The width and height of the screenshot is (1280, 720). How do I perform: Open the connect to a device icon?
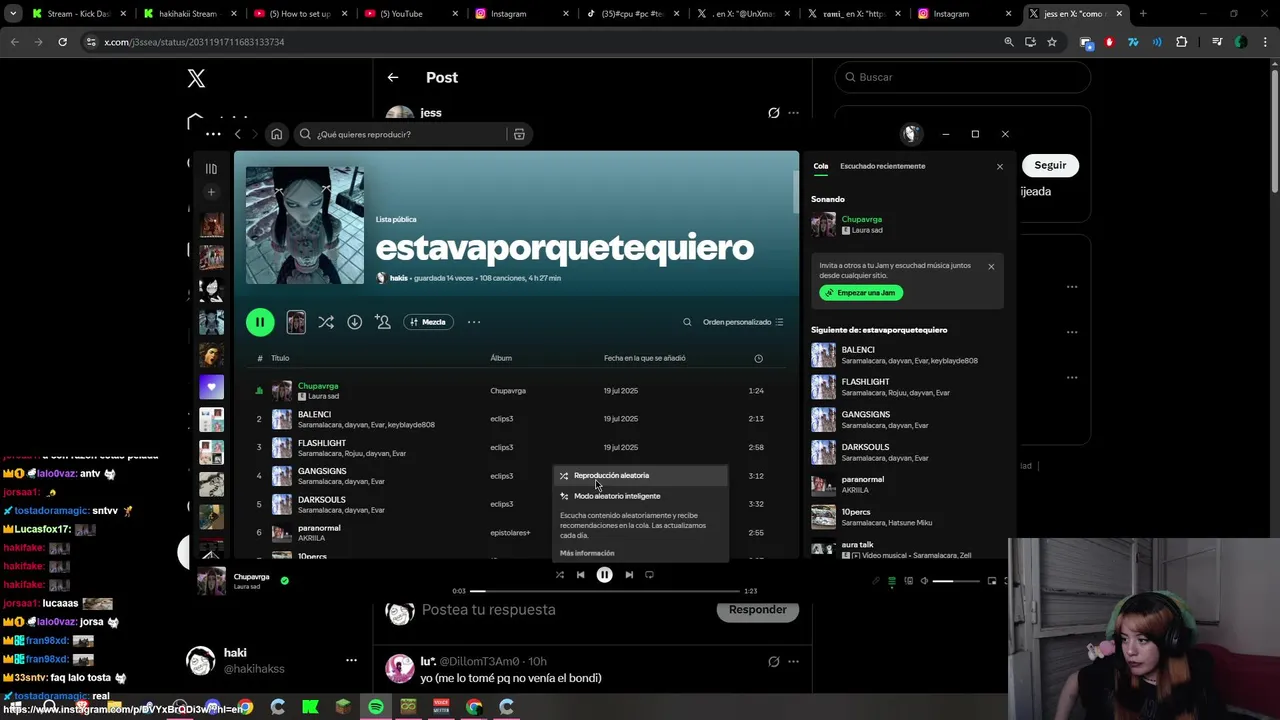(909, 581)
